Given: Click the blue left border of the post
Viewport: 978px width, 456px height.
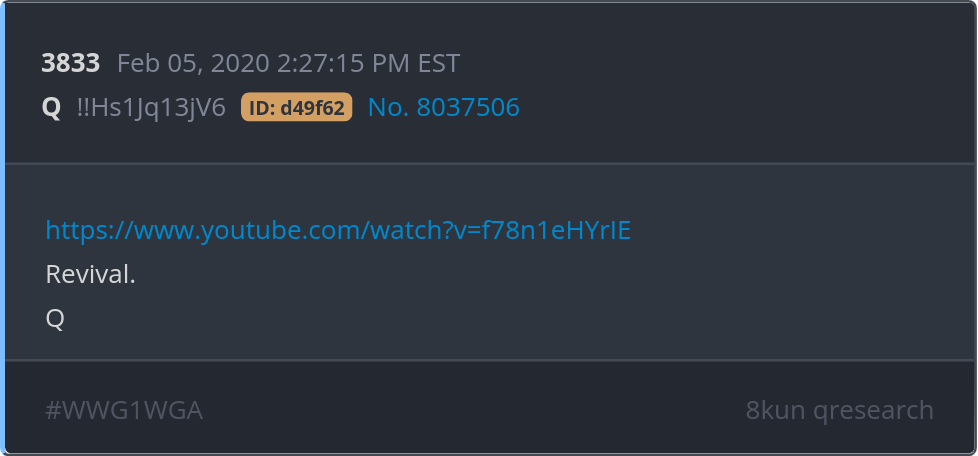Looking at the screenshot, I should coord(2,228).
